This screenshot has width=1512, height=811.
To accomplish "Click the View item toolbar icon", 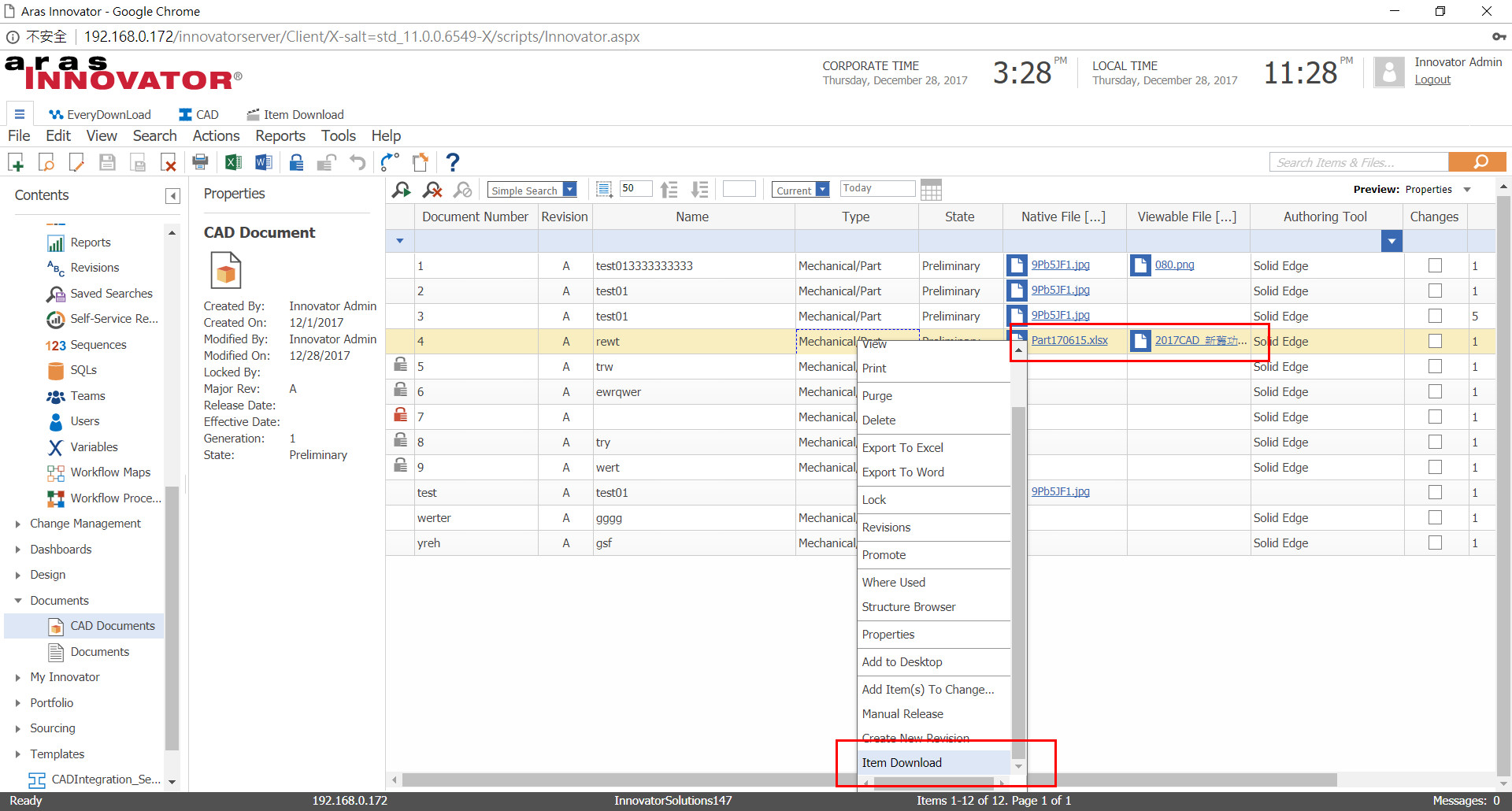I will tap(46, 162).
